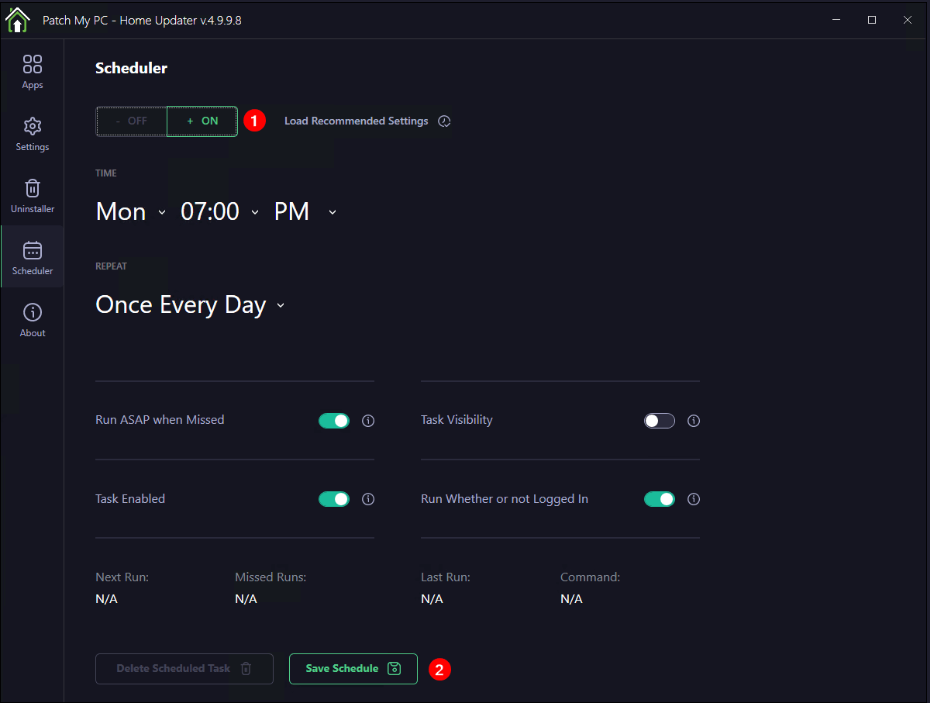Screen dimensions: 930x703
Task: Click clock icon beside Load Recommended Settings
Action: point(444,121)
